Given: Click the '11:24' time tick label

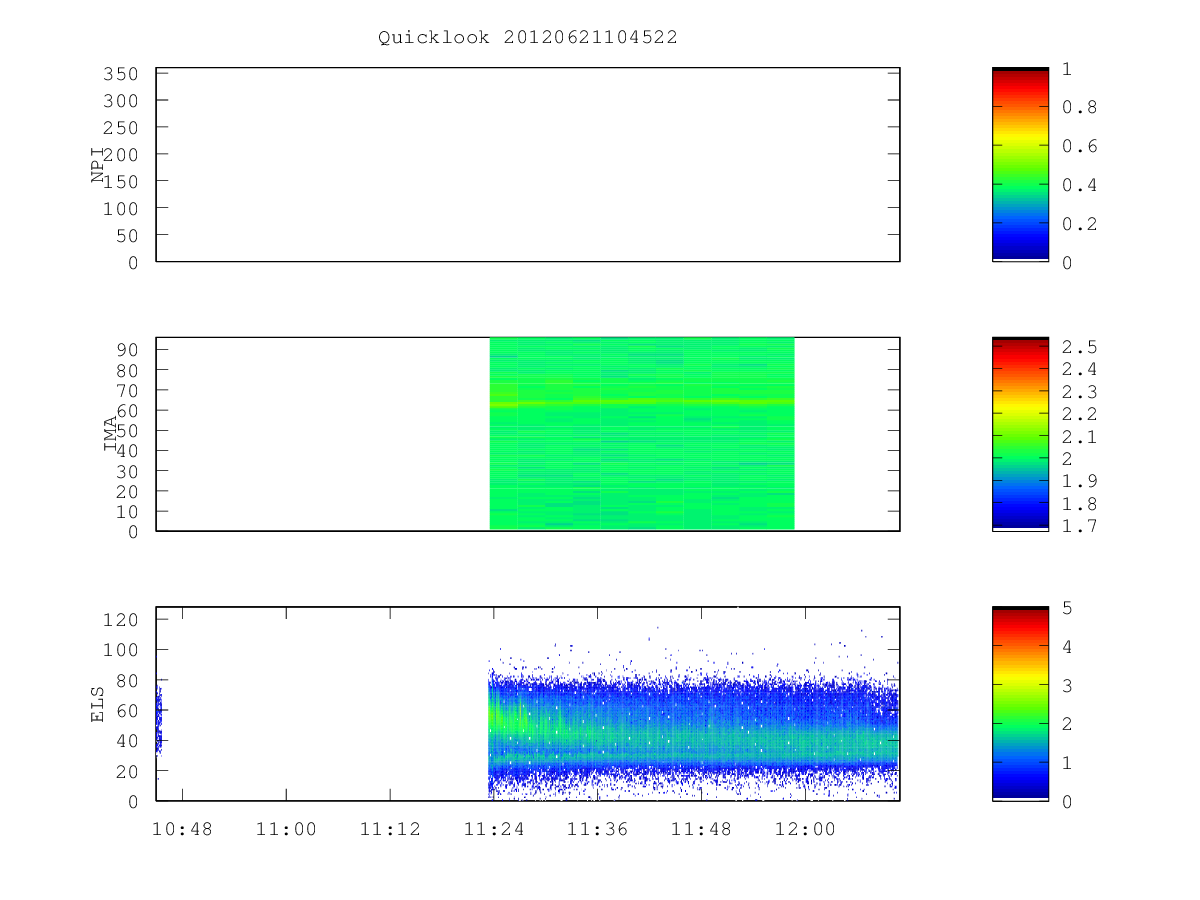Looking at the screenshot, I should coord(493,829).
